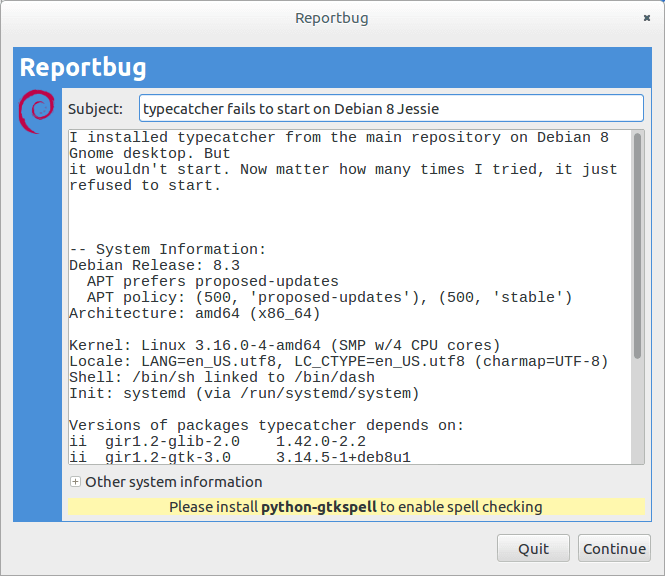Place cursor on Architecture: amd64 line
This screenshot has width=665, height=576.
tap(193, 313)
